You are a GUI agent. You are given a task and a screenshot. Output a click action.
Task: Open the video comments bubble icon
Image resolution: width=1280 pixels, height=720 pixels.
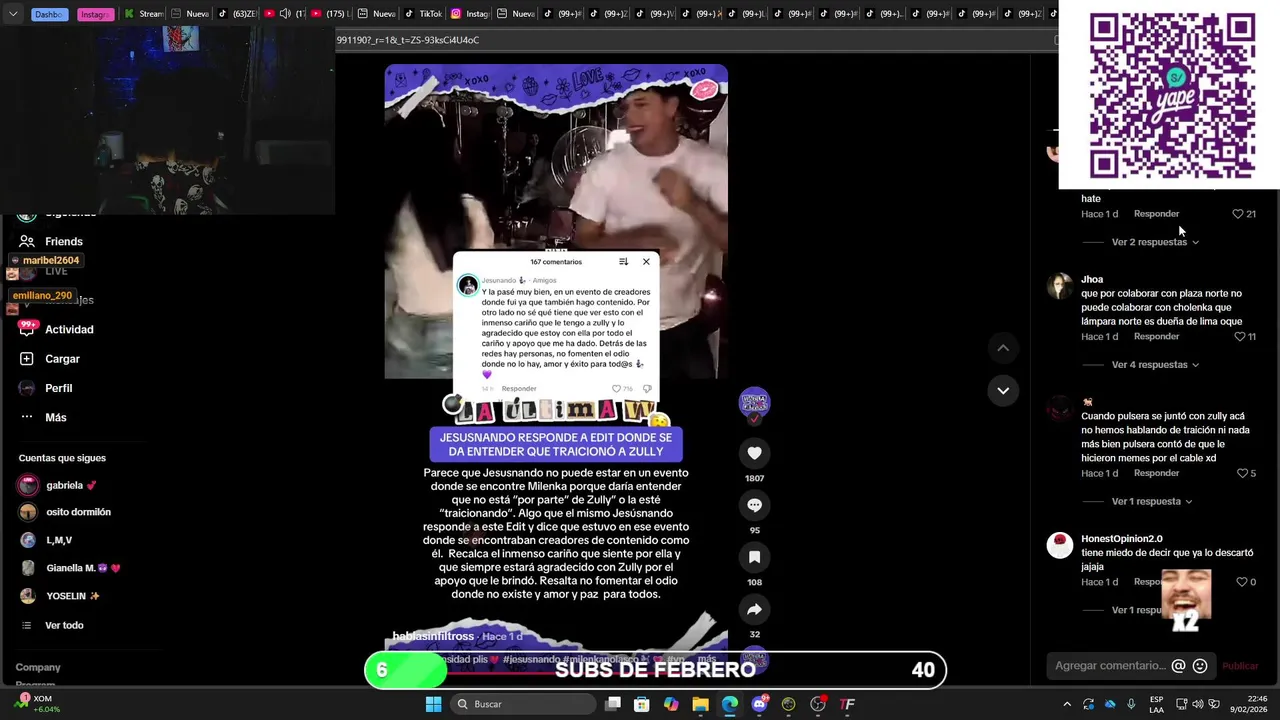pyautogui.click(x=754, y=505)
